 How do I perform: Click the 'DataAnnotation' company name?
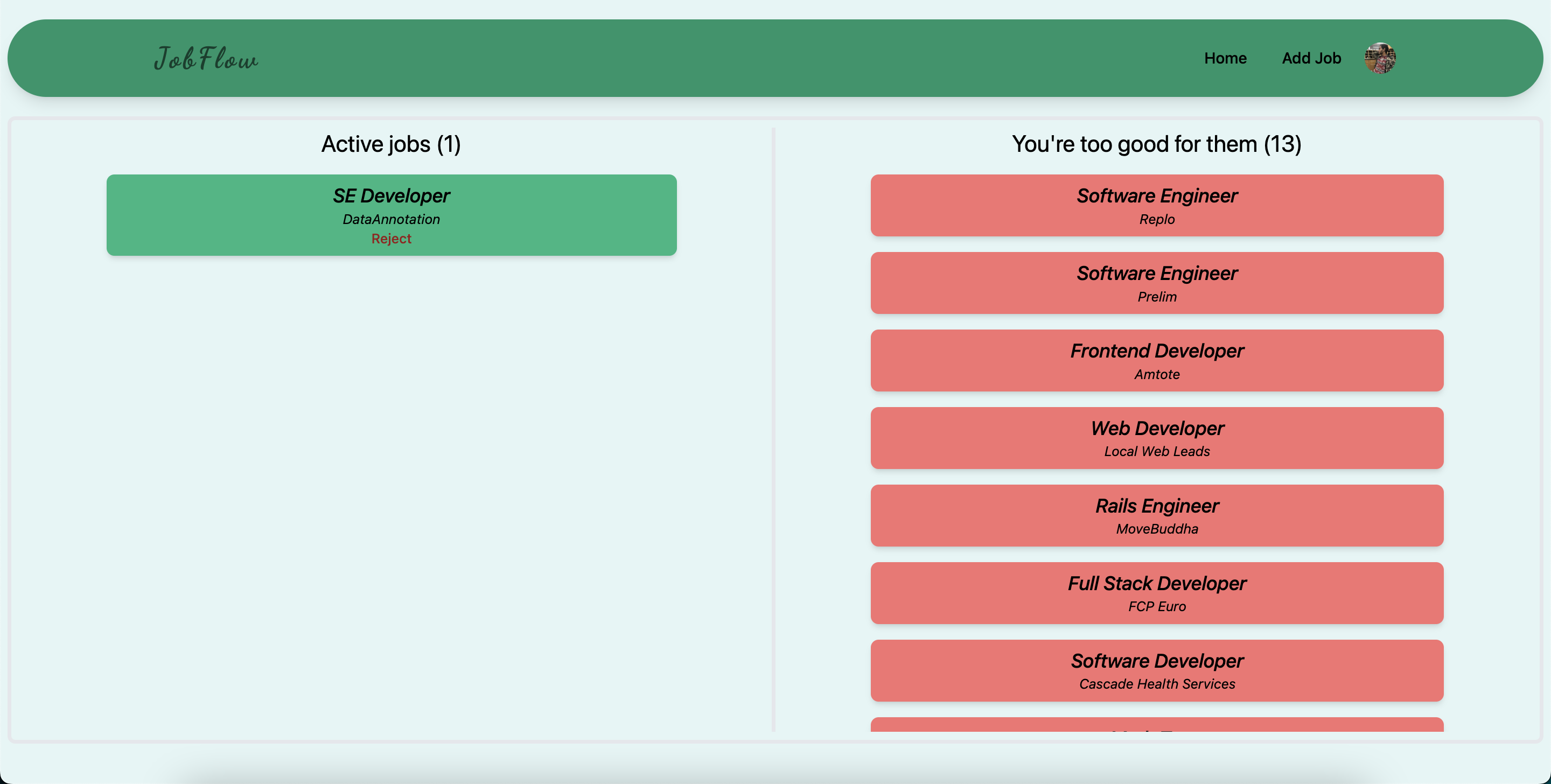[392, 219]
